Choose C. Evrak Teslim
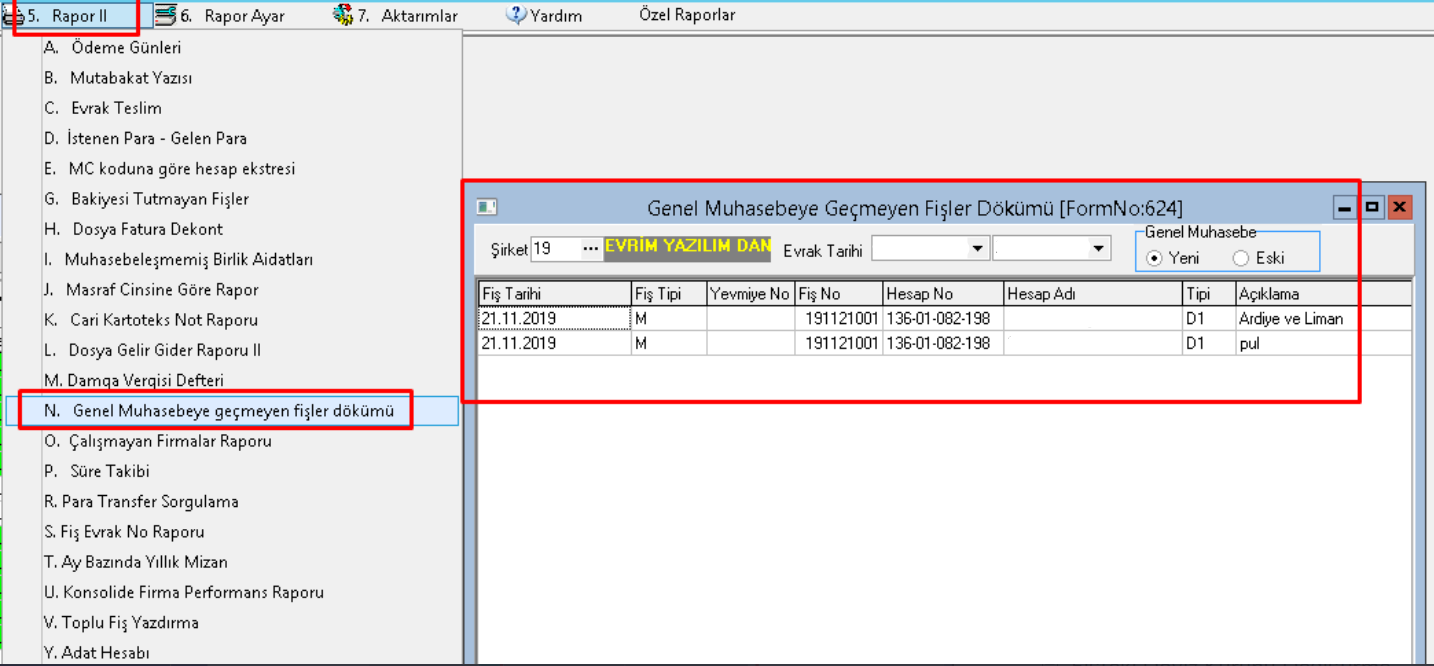This screenshot has width=1434, height=666. pos(232,108)
